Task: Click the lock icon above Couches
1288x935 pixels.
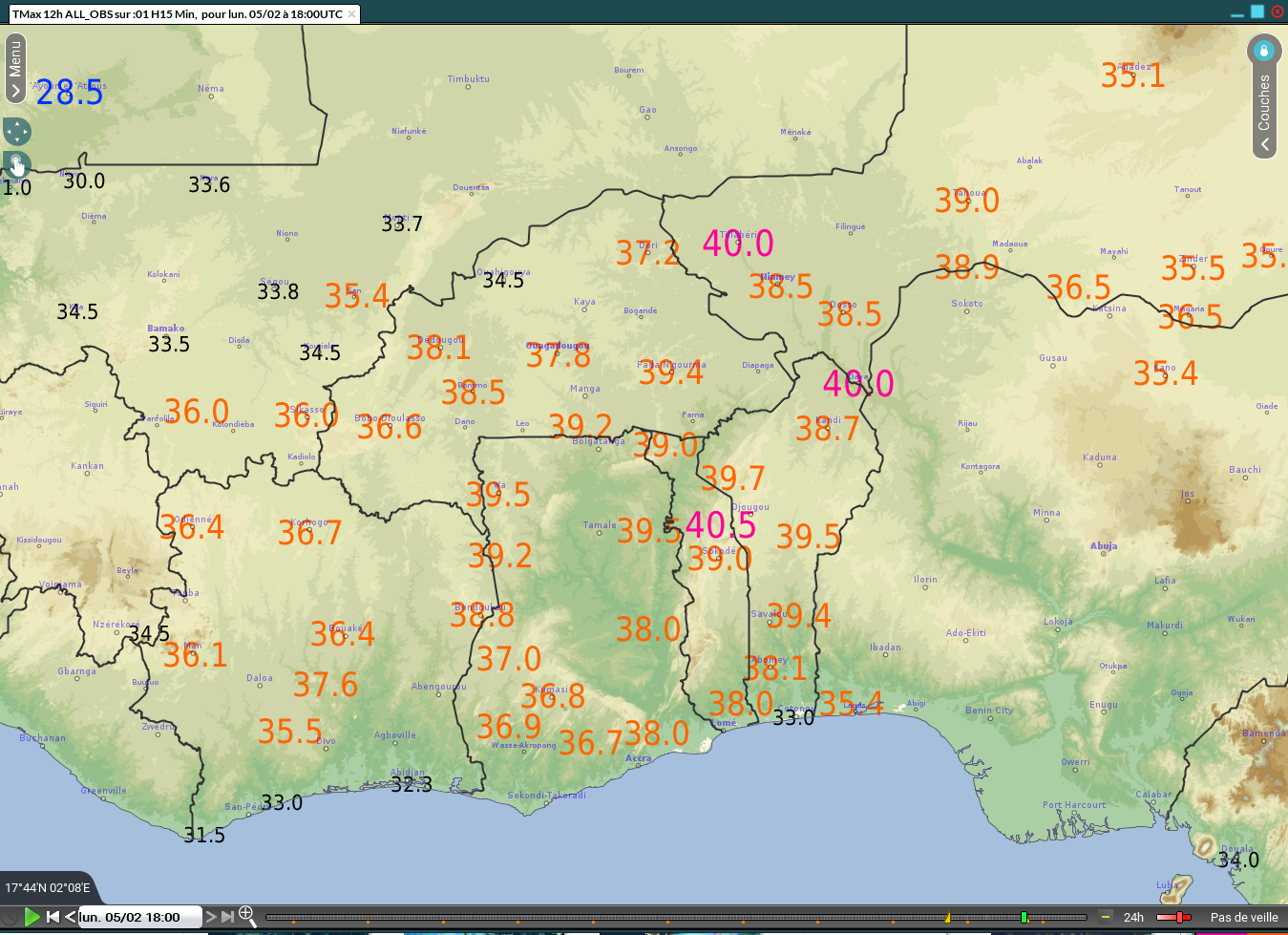Action: 1264,50
